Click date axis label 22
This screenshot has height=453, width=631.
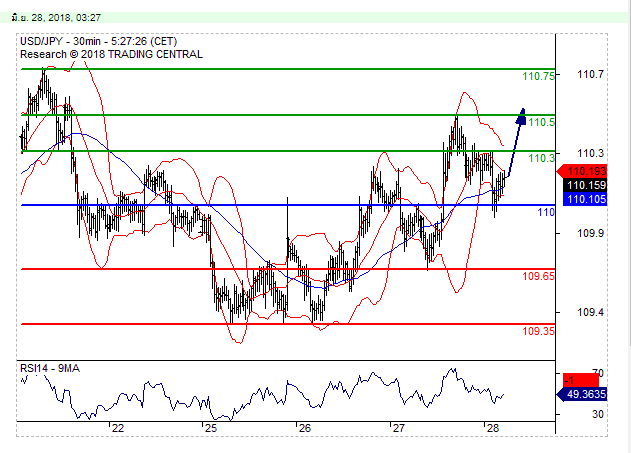118,428
